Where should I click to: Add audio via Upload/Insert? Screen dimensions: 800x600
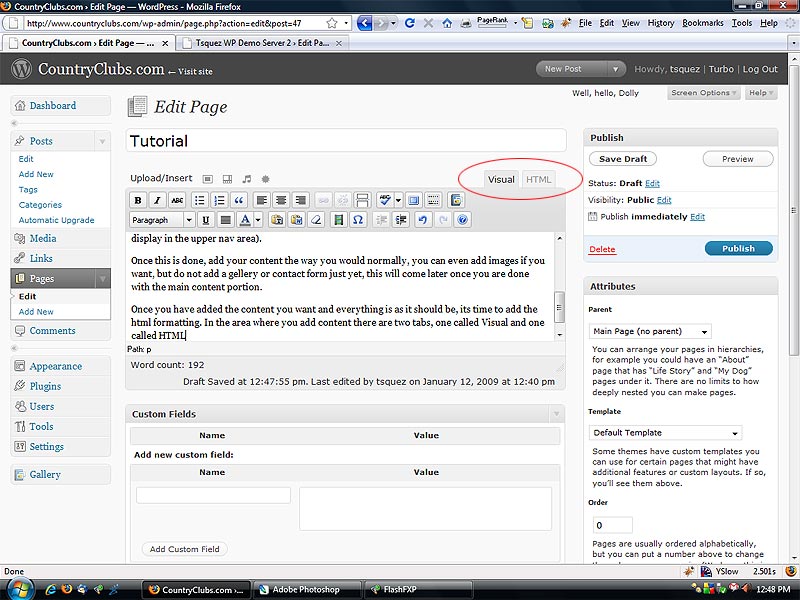pos(247,179)
